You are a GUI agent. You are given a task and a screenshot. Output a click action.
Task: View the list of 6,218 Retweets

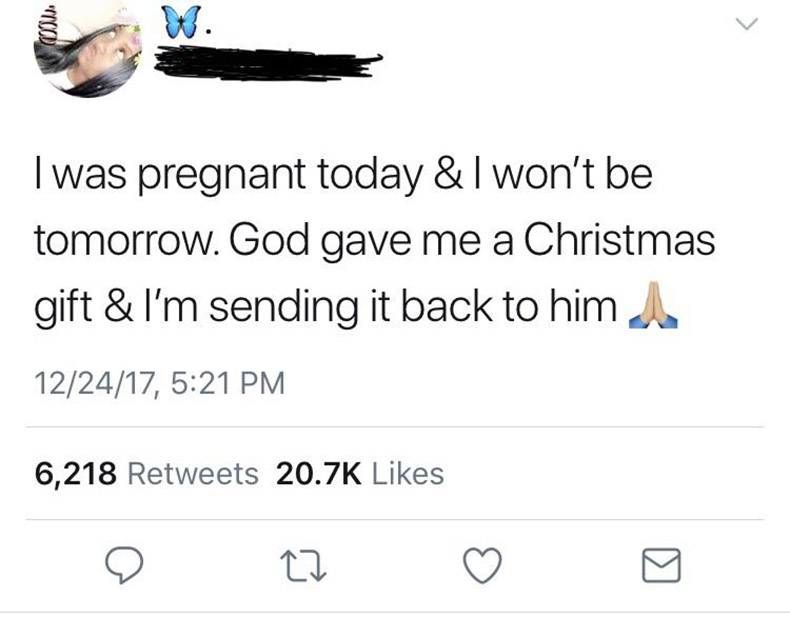(146, 473)
